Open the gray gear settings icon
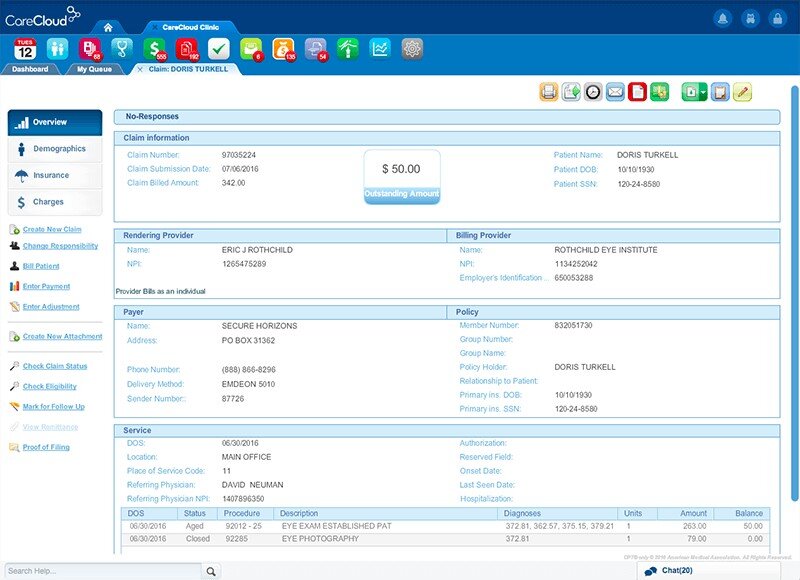Screen dimensions: 800x580 (x=412, y=48)
